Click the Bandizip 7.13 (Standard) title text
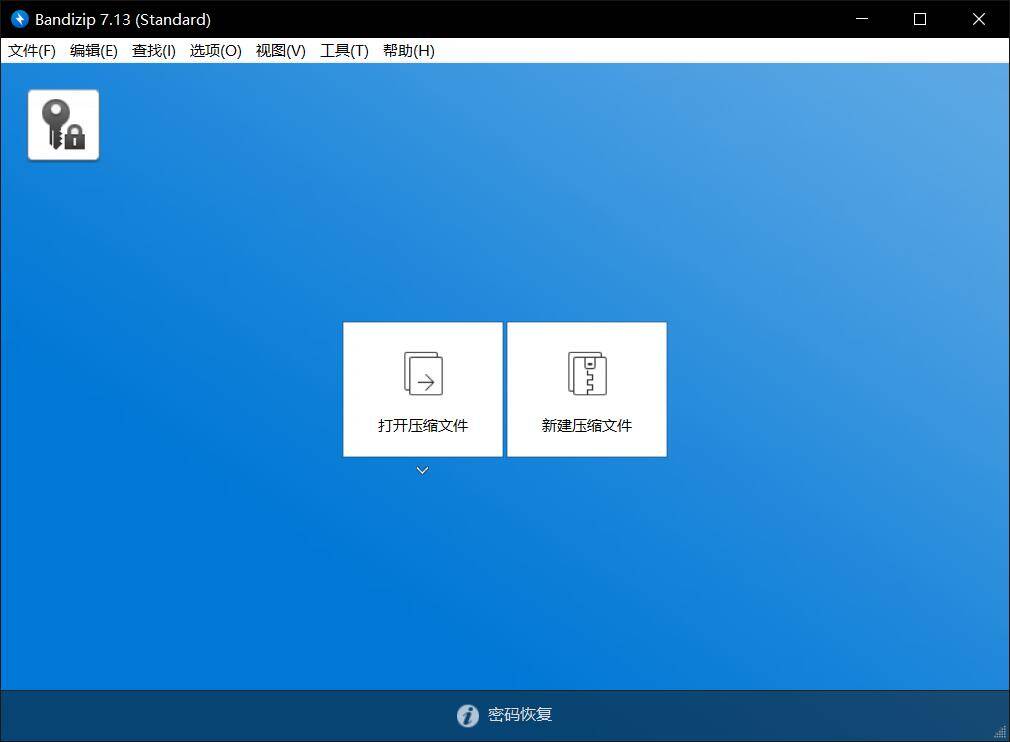The image size is (1010, 742). point(123,19)
